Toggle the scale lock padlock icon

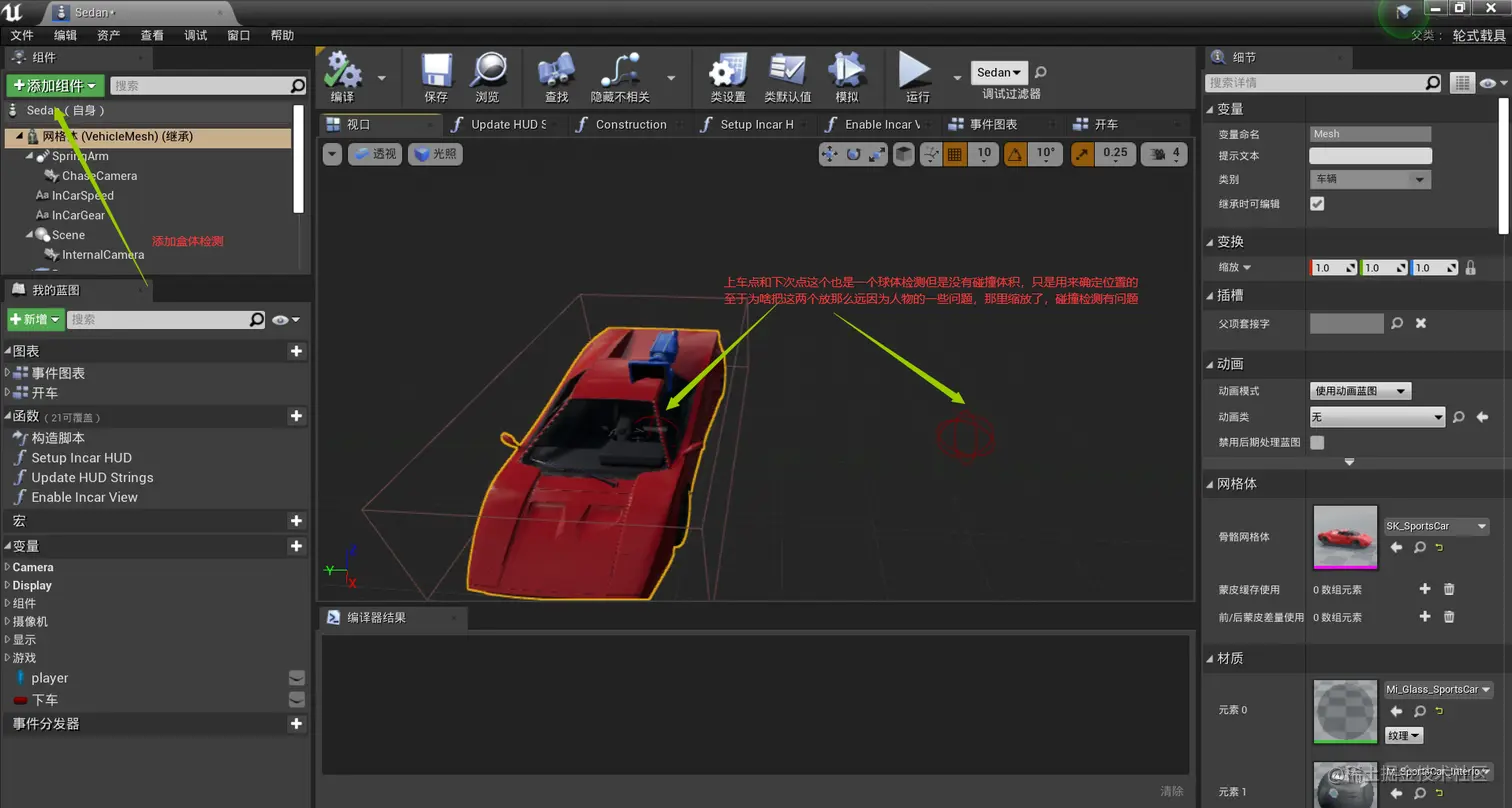click(1470, 268)
